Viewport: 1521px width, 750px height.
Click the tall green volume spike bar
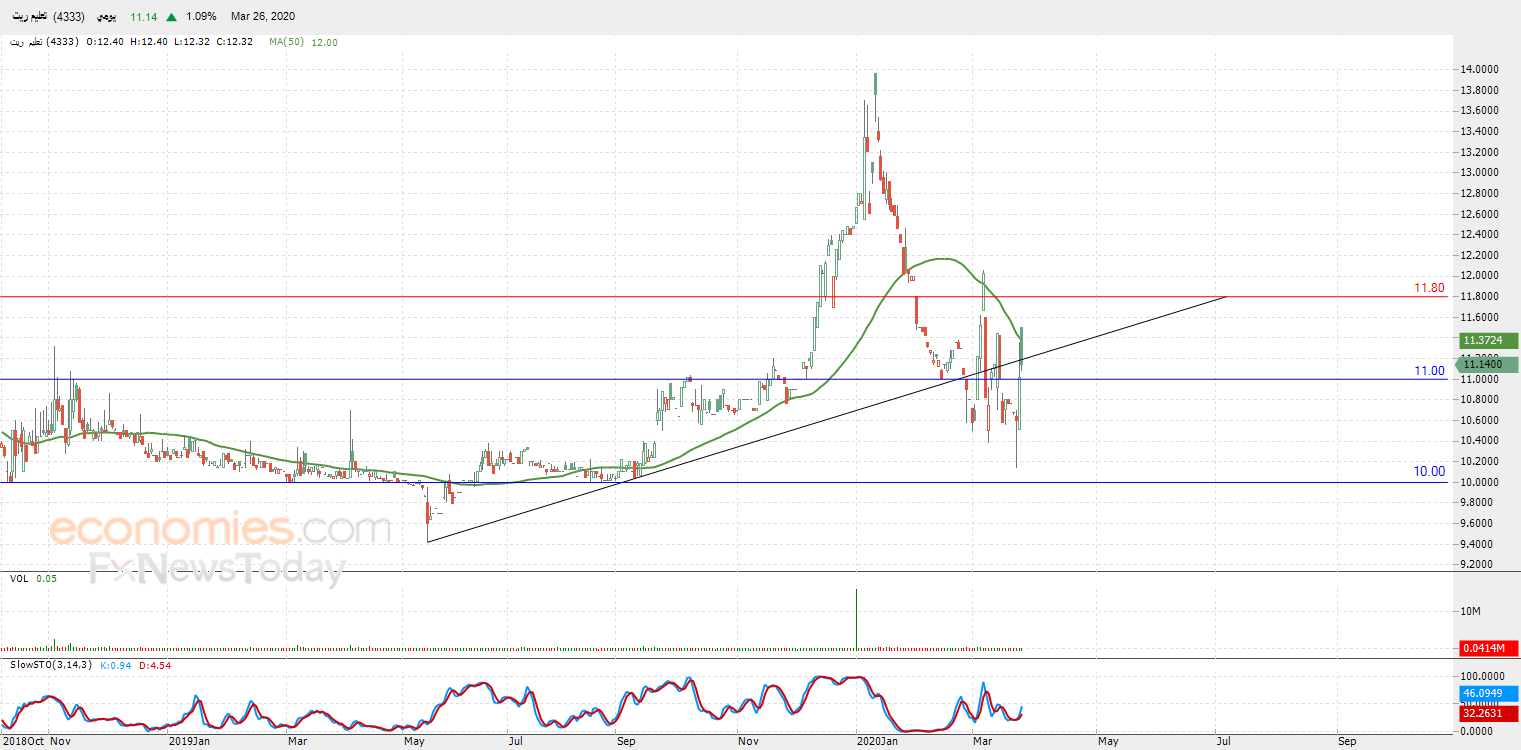(x=856, y=619)
